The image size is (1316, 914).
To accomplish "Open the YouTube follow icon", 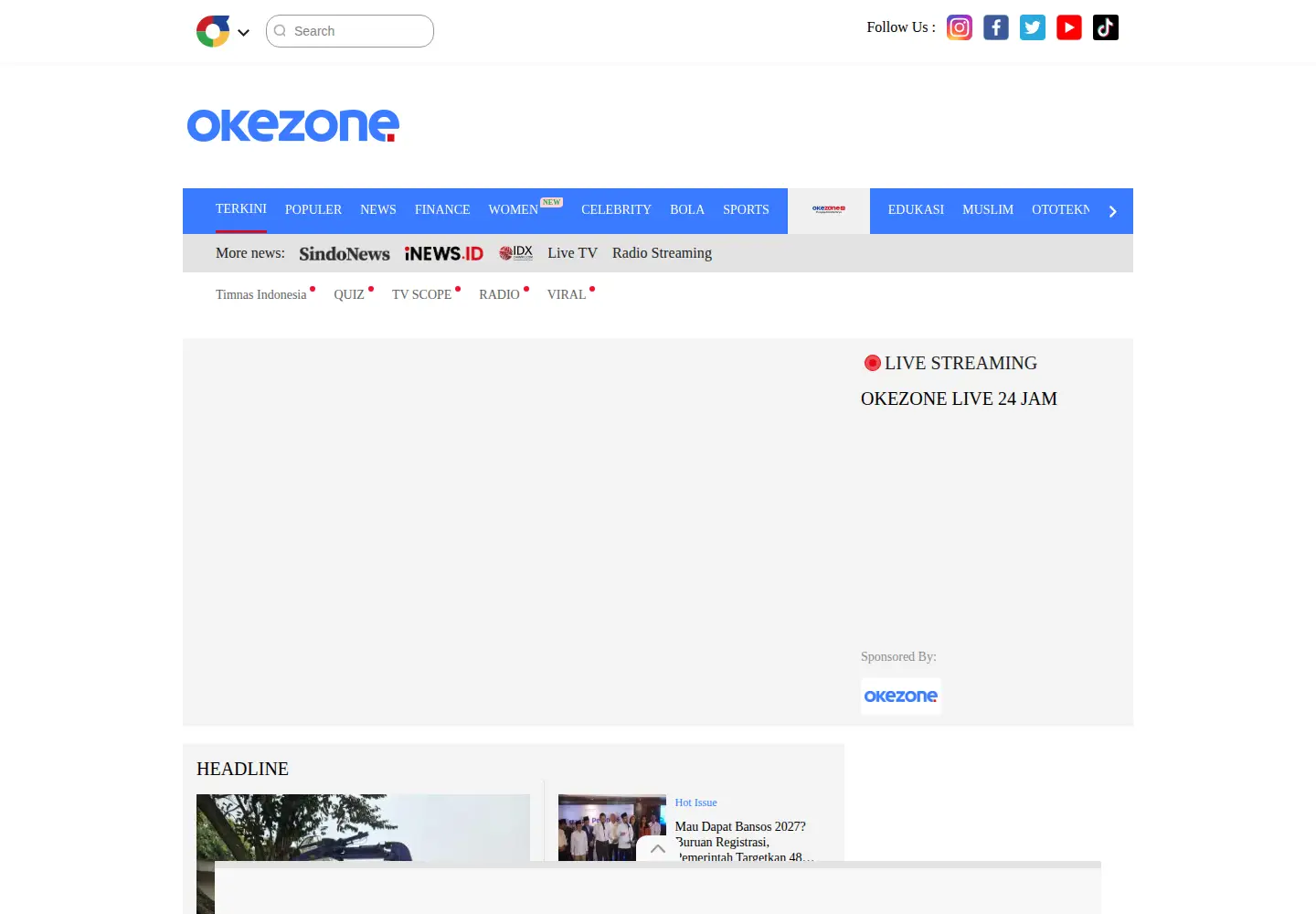I will pos(1069,27).
